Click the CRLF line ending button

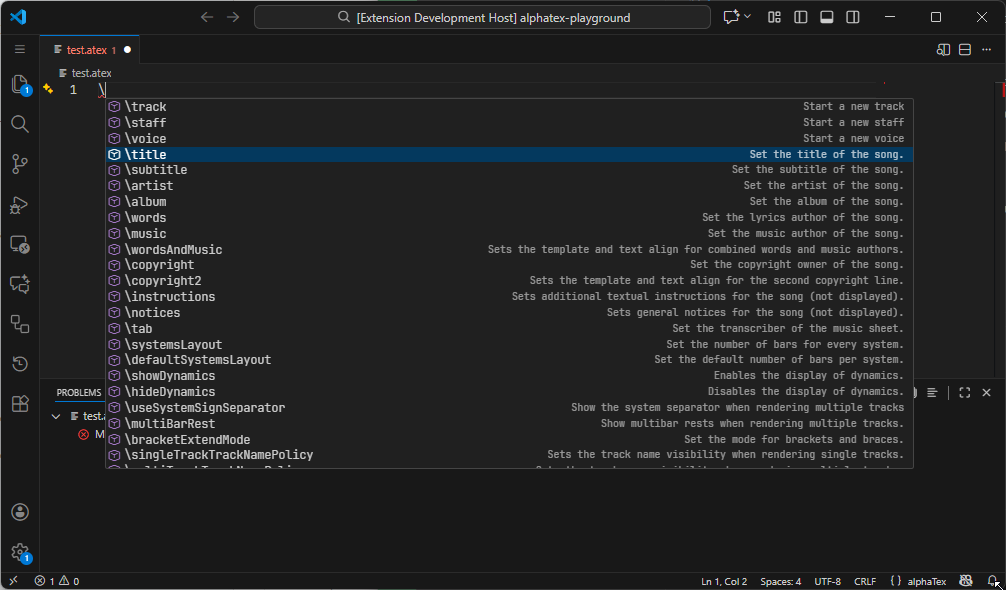coord(864,581)
